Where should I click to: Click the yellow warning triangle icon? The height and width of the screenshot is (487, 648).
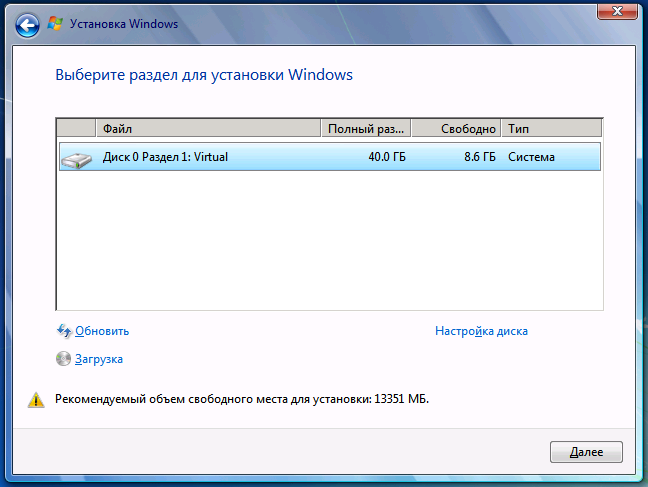click(37, 400)
